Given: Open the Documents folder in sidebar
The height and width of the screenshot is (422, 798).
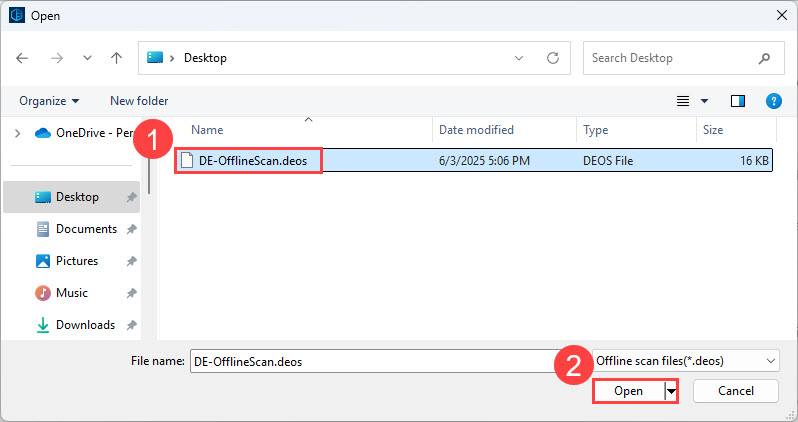Looking at the screenshot, I should click(86, 229).
